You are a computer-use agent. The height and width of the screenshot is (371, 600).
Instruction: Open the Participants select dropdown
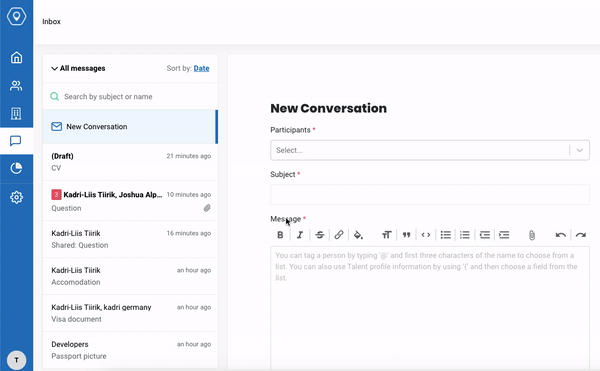[430, 150]
